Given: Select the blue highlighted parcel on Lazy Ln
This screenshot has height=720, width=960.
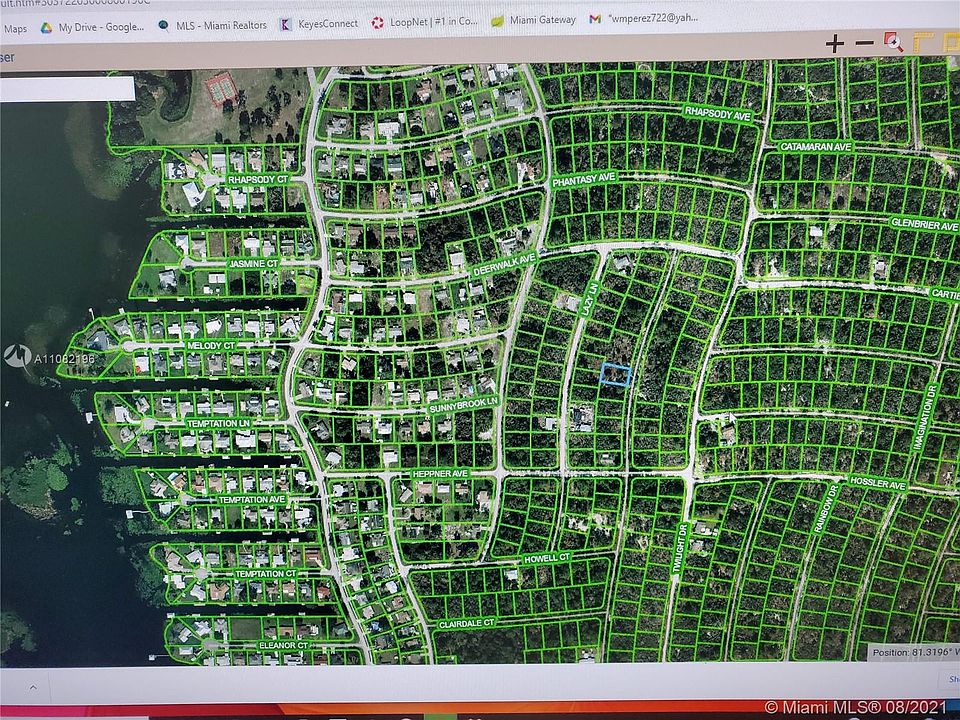Looking at the screenshot, I should click(615, 374).
